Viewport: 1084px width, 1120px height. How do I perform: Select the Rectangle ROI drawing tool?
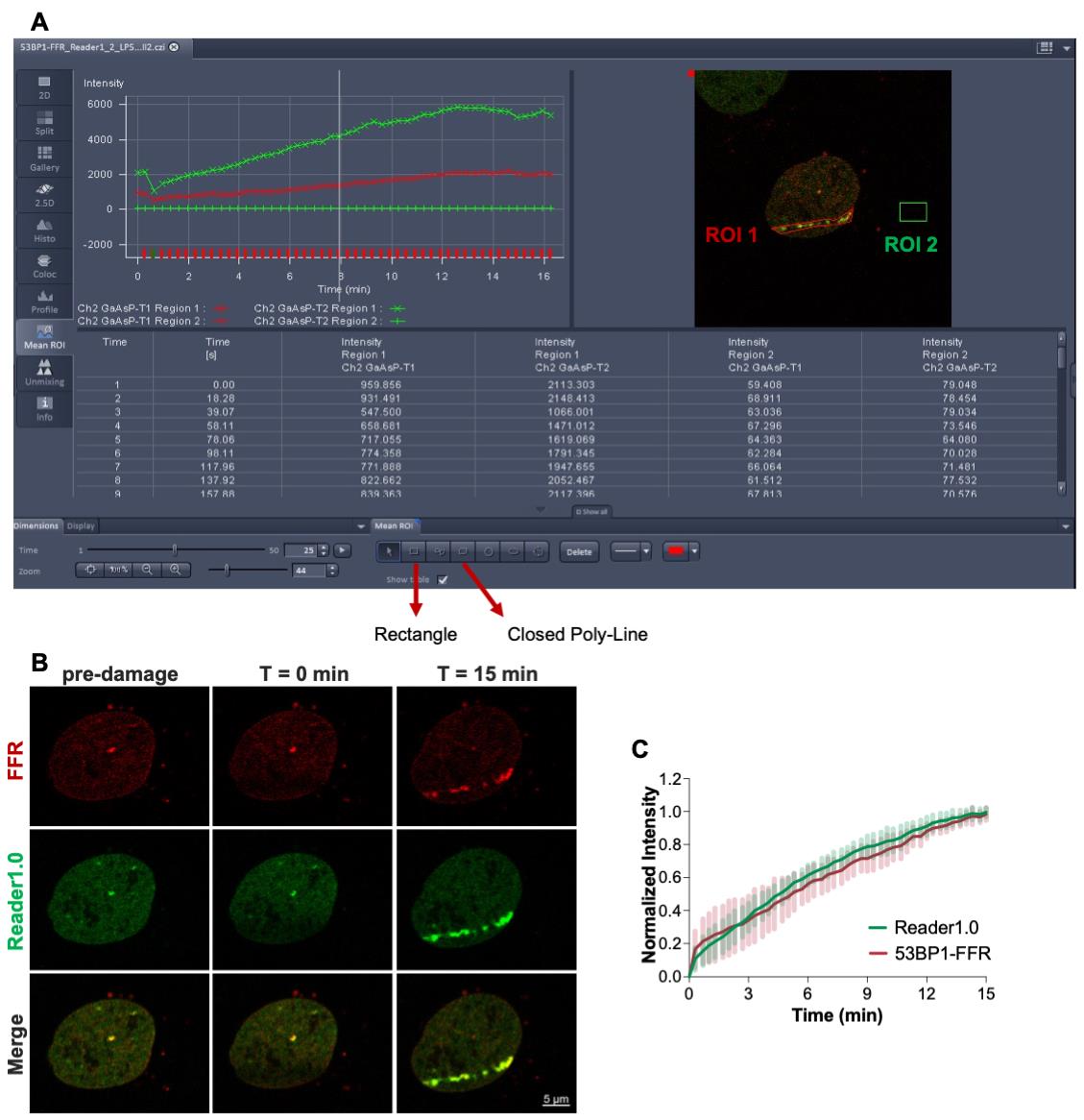point(414,551)
